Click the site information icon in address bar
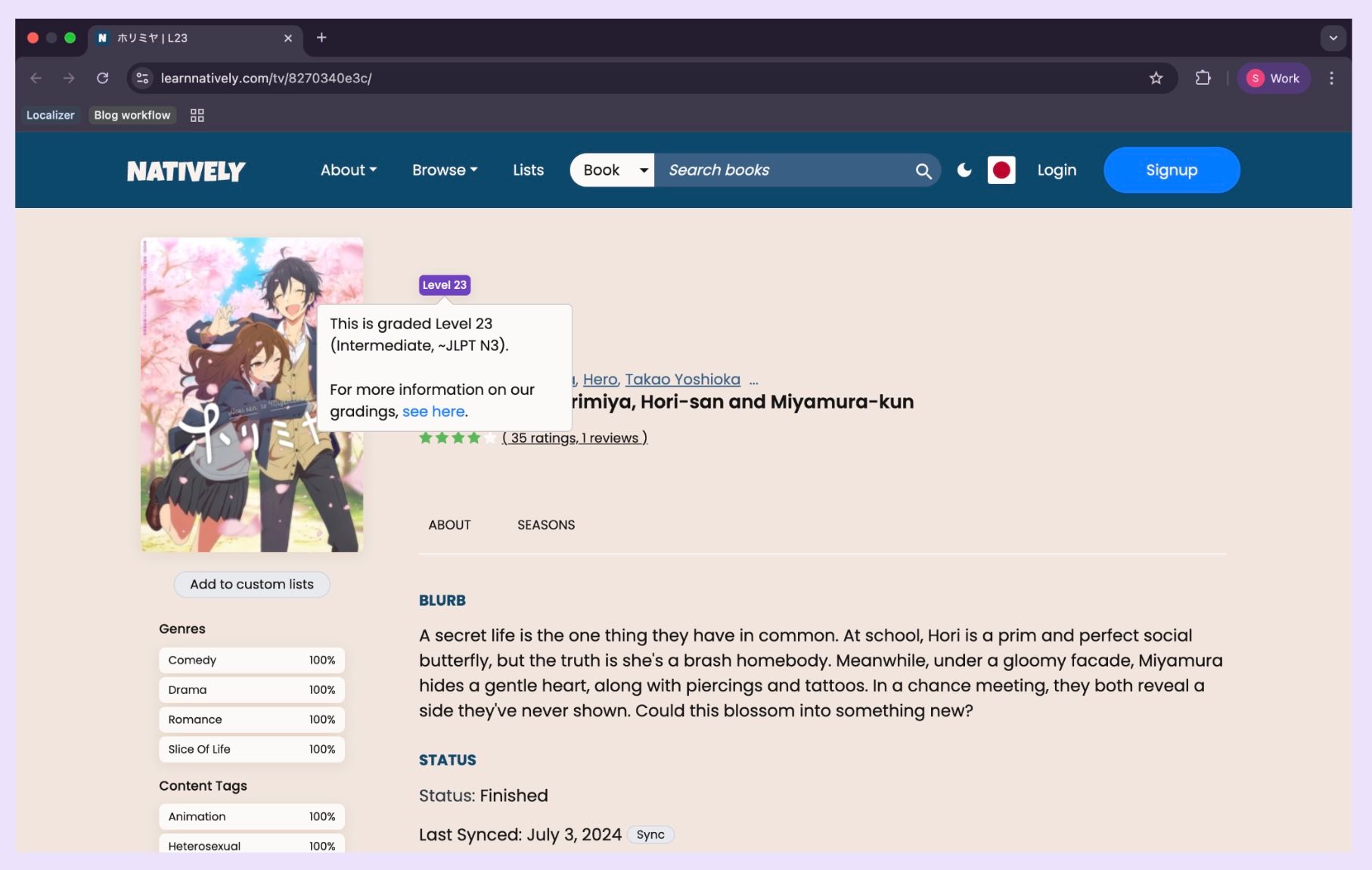The image size is (1372, 870). (x=142, y=78)
